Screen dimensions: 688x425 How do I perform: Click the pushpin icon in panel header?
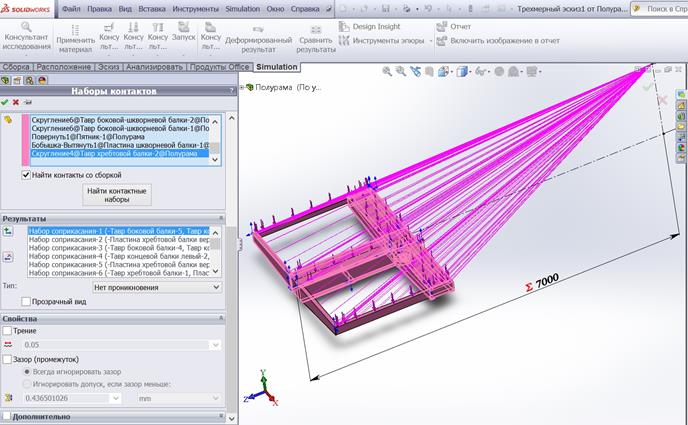(27, 102)
